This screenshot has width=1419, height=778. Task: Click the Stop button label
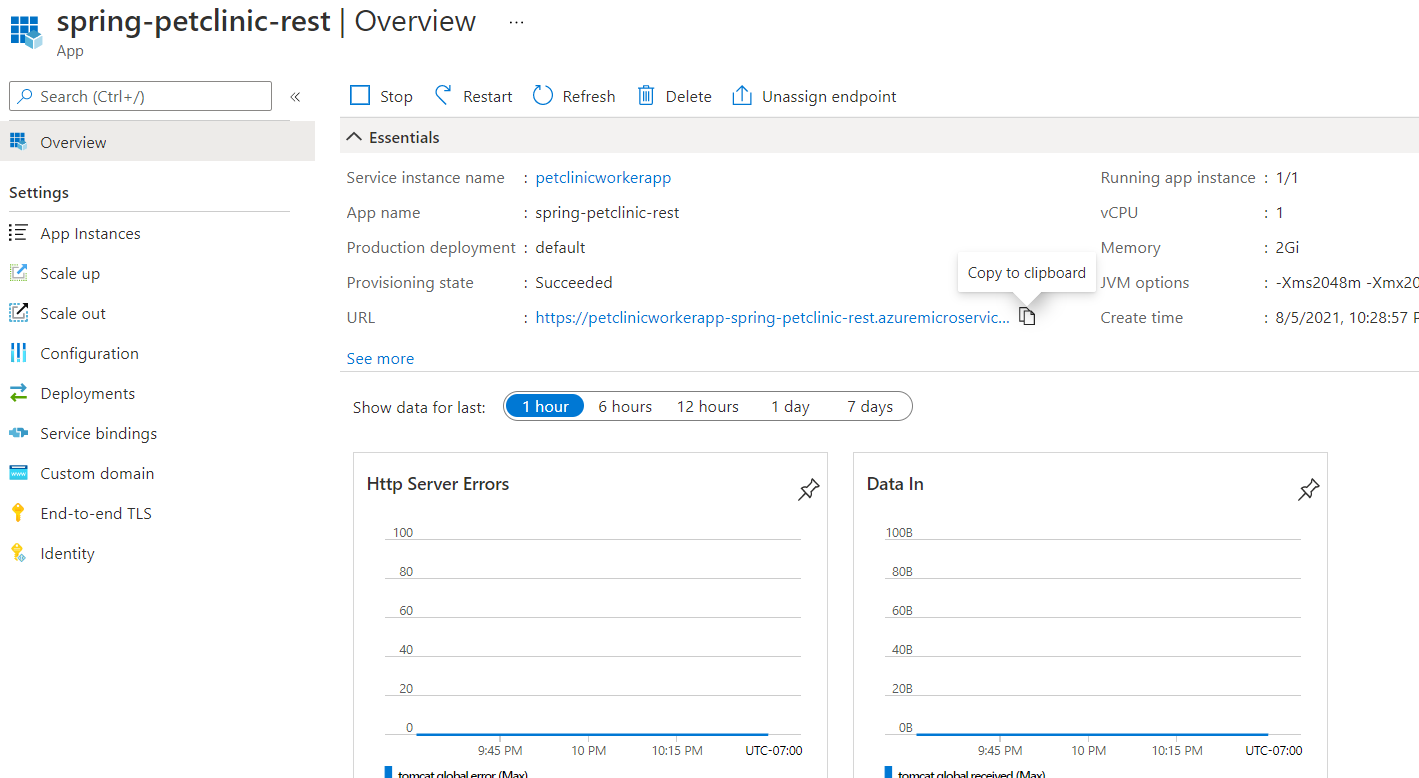[x=396, y=96]
